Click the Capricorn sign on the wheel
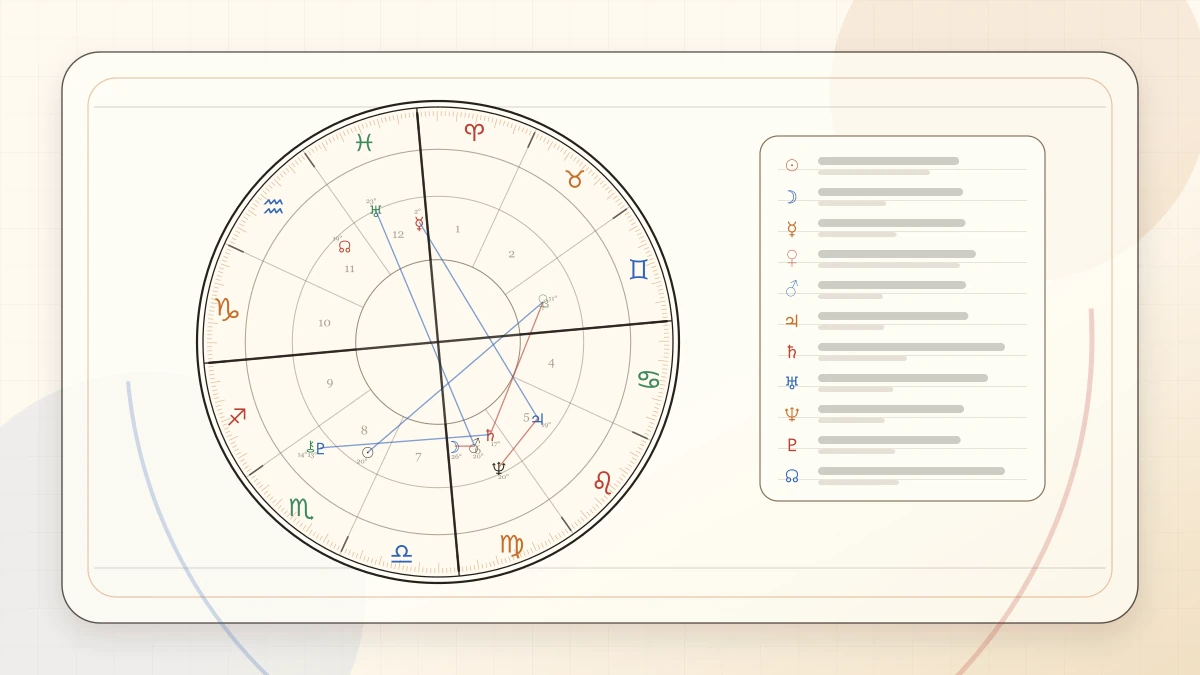Image resolution: width=1200 pixels, height=675 pixels. [x=227, y=309]
